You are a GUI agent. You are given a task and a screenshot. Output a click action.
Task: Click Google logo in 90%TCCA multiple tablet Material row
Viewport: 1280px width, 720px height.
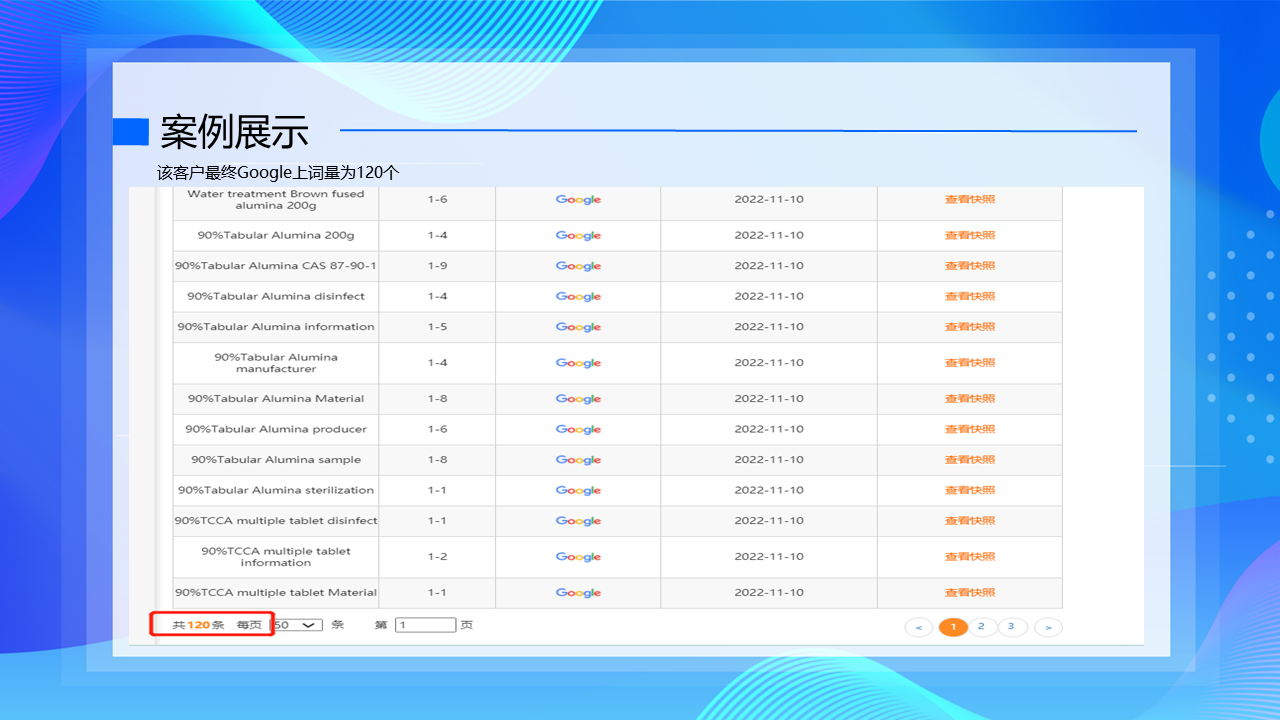[x=578, y=593]
